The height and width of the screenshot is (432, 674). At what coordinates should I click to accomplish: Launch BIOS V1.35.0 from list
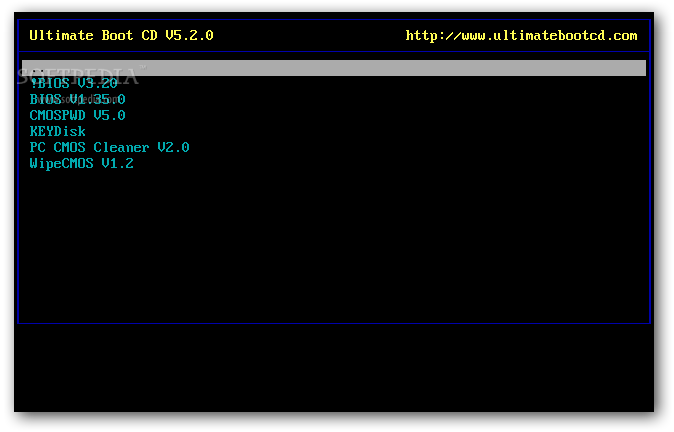click(77, 99)
